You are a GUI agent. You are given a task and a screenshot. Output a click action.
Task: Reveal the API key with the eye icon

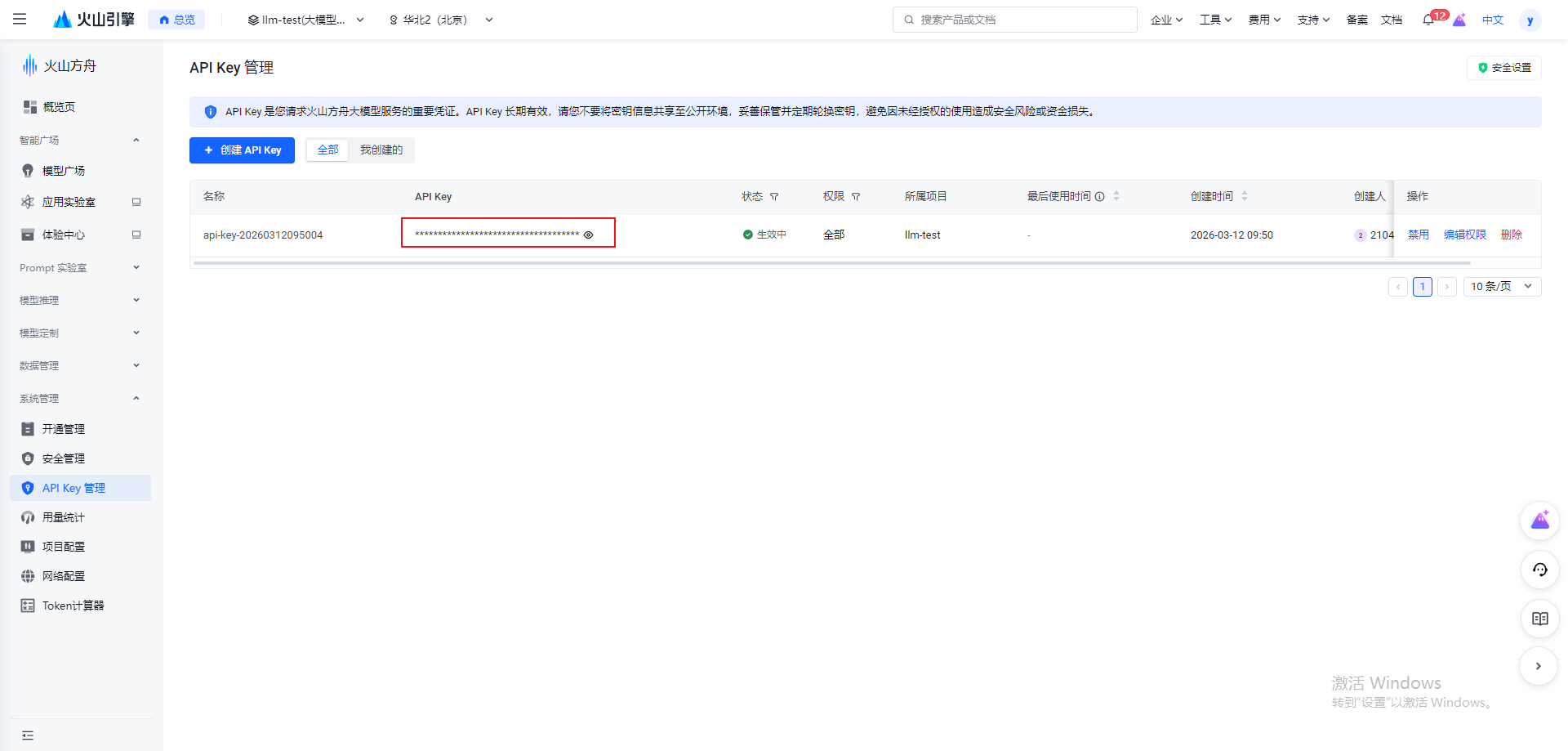tap(588, 235)
